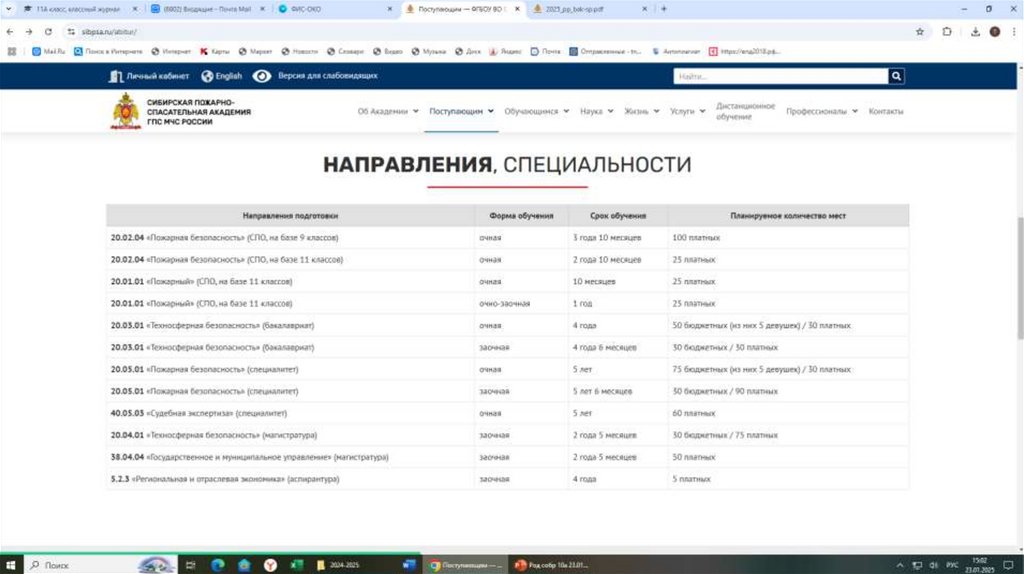Expand the Поступающим menu
1024x574 pixels.
pyautogui.click(x=461, y=111)
